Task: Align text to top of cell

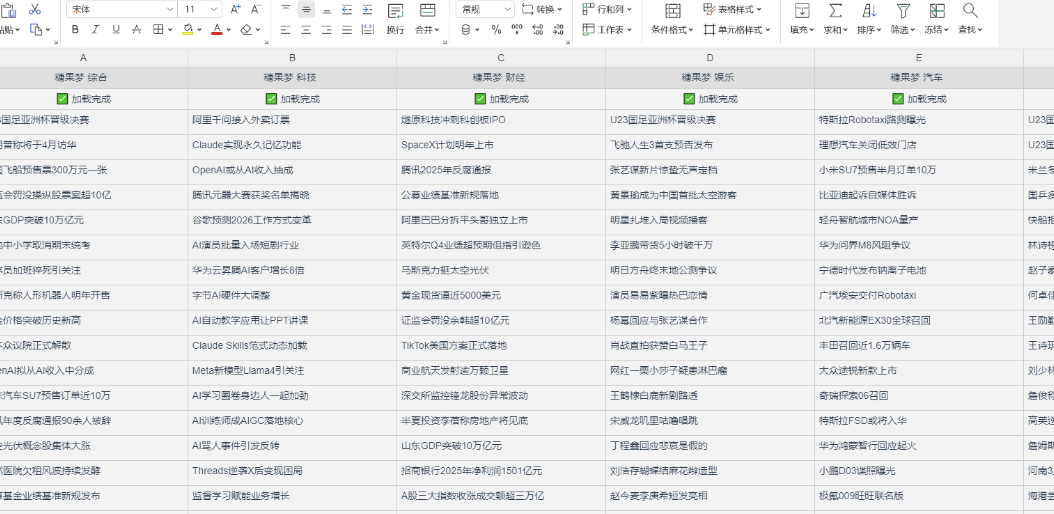Action: [286, 9]
